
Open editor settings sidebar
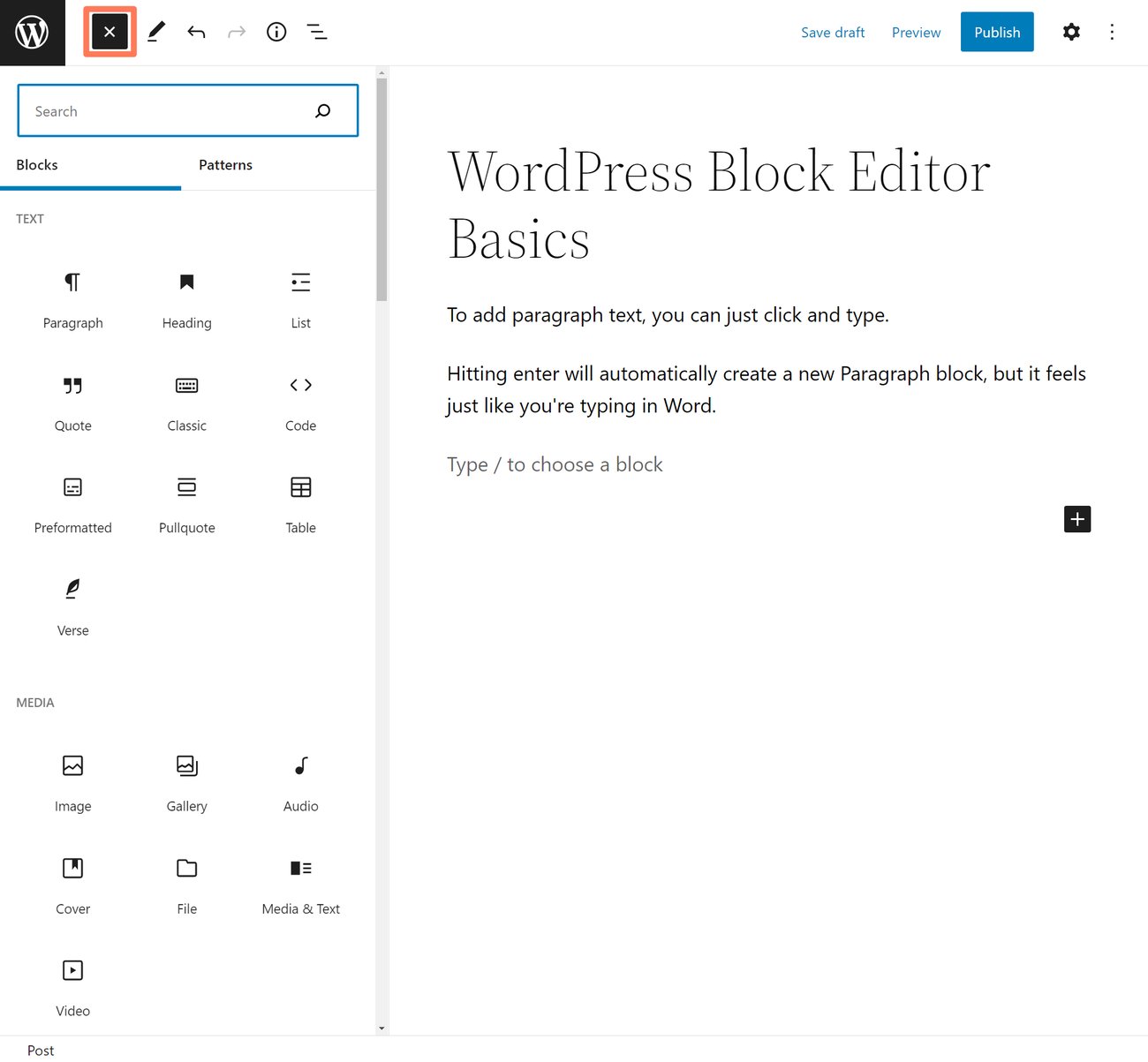[x=1071, y=32]
